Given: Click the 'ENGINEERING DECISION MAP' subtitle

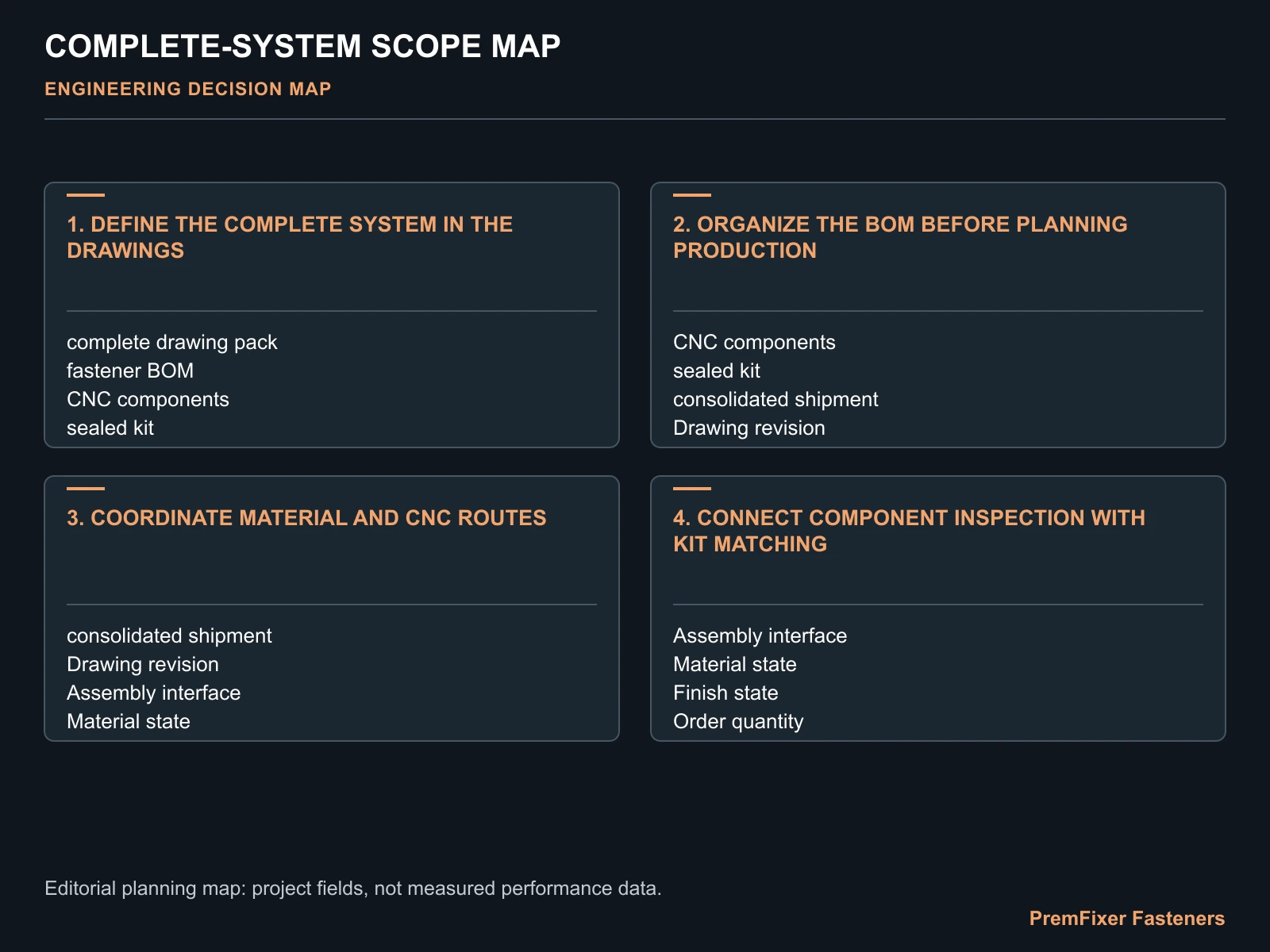Looking at the screenshot, I should [188, 89].
